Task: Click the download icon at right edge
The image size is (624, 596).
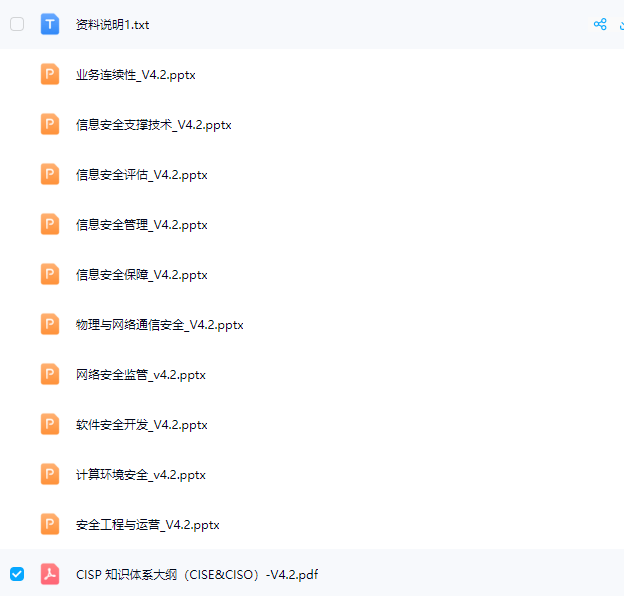Action: tap(621, 25)
